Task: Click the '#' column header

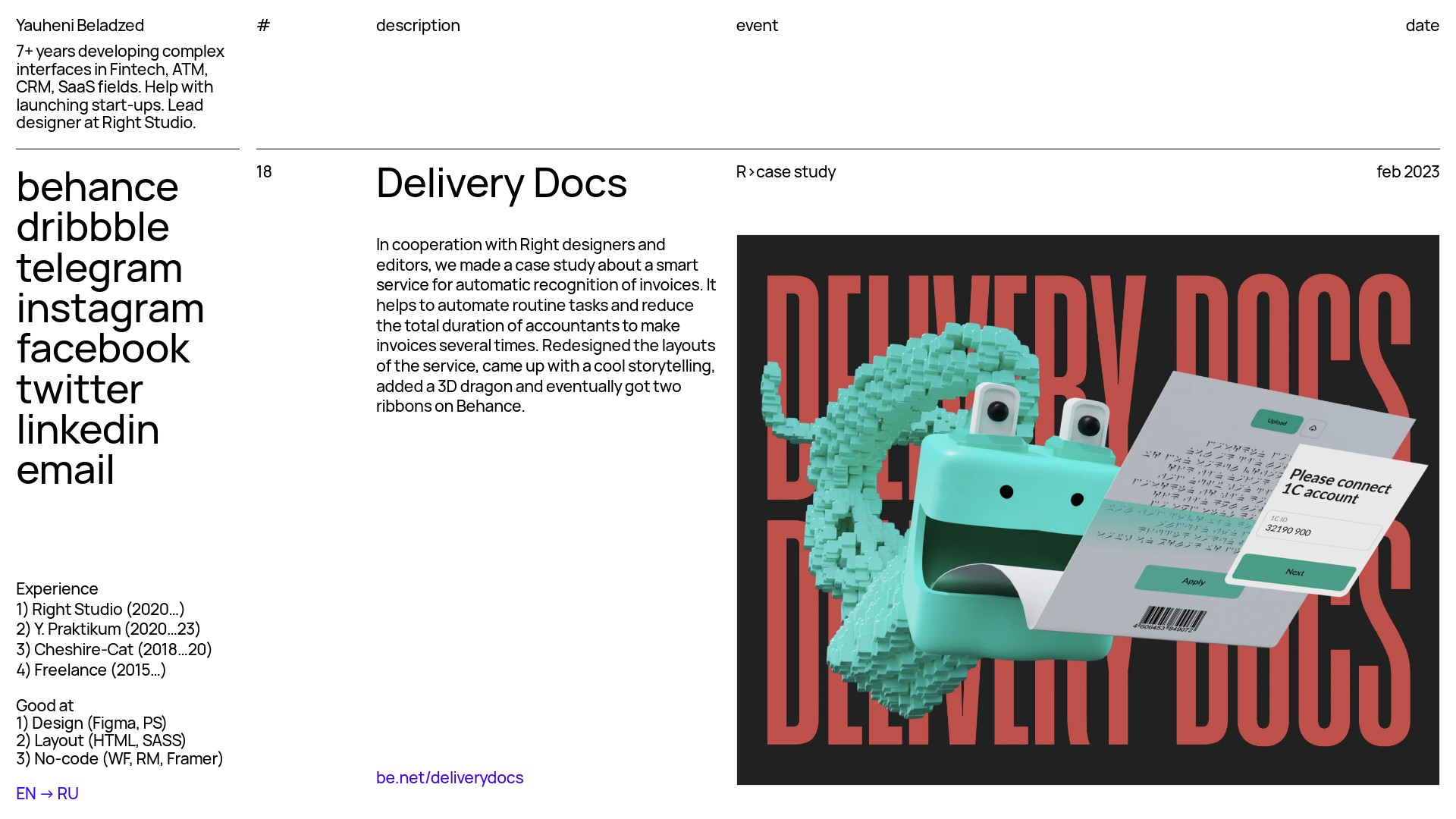Action: coord(263,25)
